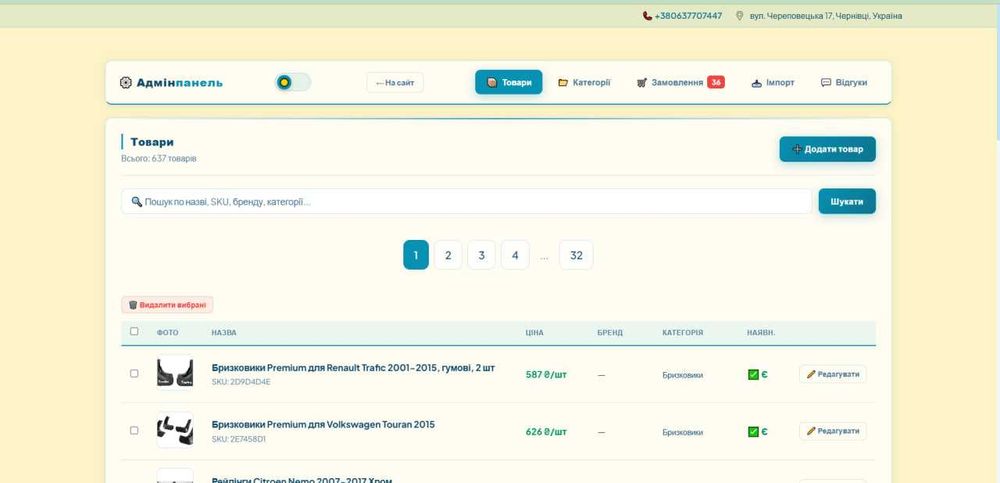Click the green checkmark for Volkswagen Touran row
This screenshot has width=1000, height=483.
pyautogui.click(x=753, y=432)
